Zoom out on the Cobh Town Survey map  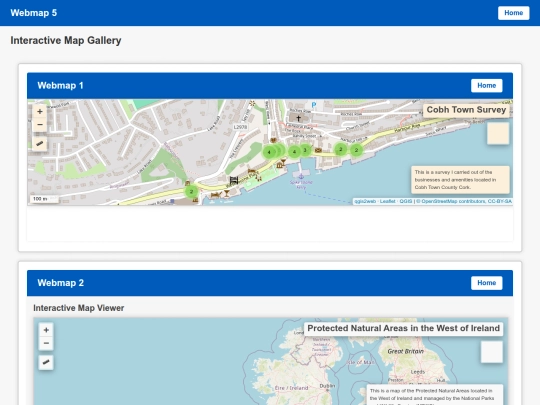pos(40,125)
